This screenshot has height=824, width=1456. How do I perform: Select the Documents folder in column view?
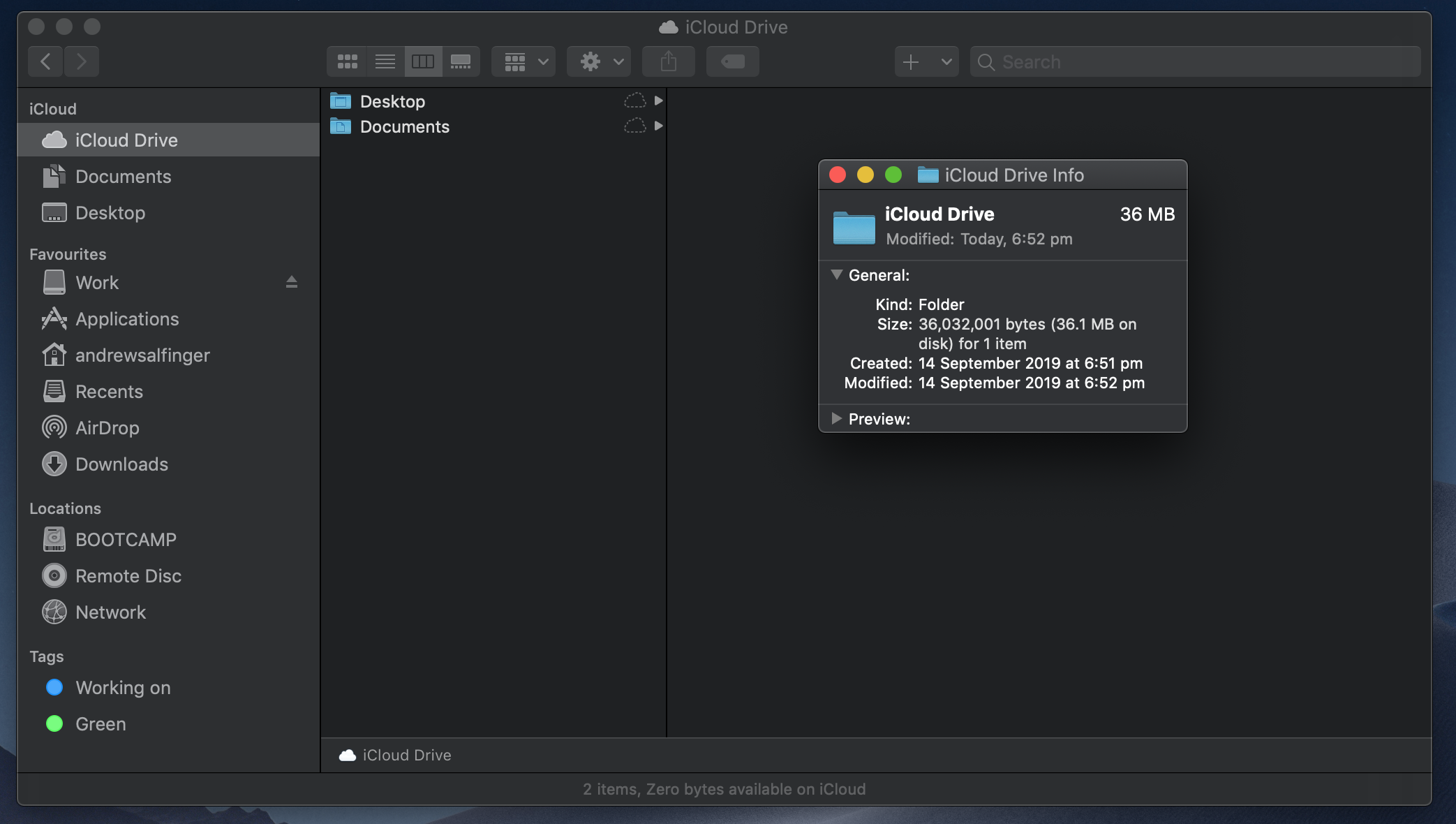(x=493, y=126)
